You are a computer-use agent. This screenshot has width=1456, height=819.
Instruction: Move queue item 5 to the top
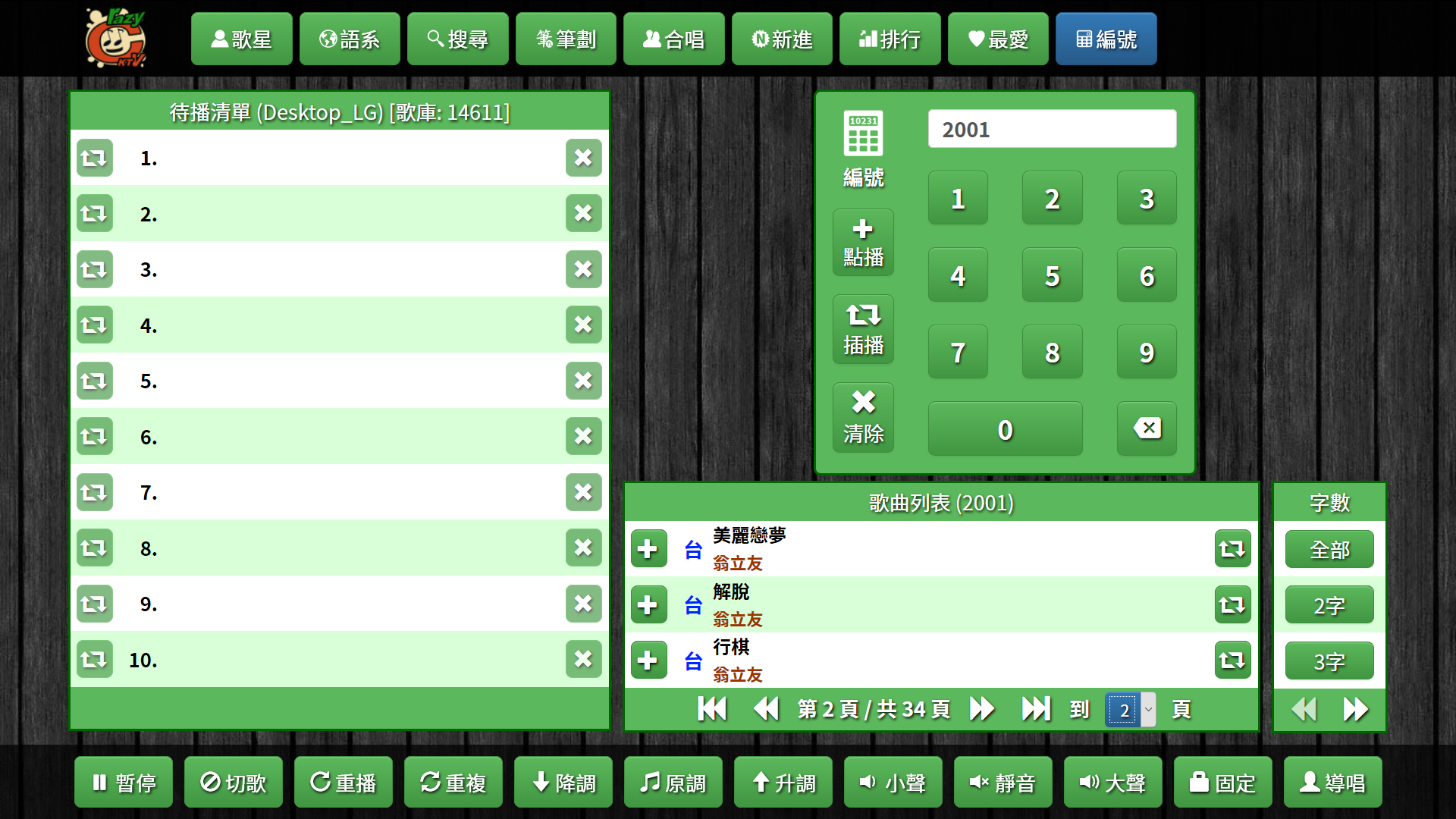(94, 381)
